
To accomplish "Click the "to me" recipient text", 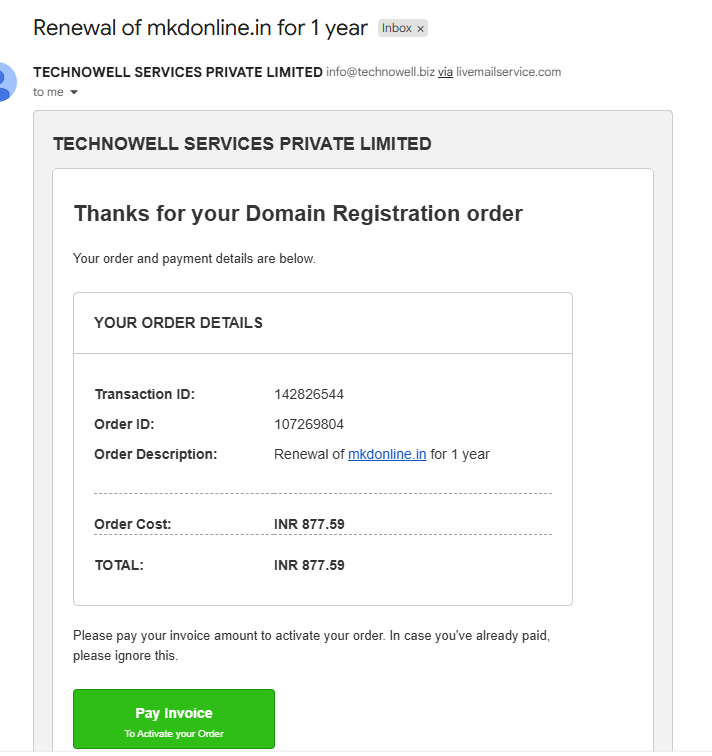I will pyautogui.click(x=48, y=92).
